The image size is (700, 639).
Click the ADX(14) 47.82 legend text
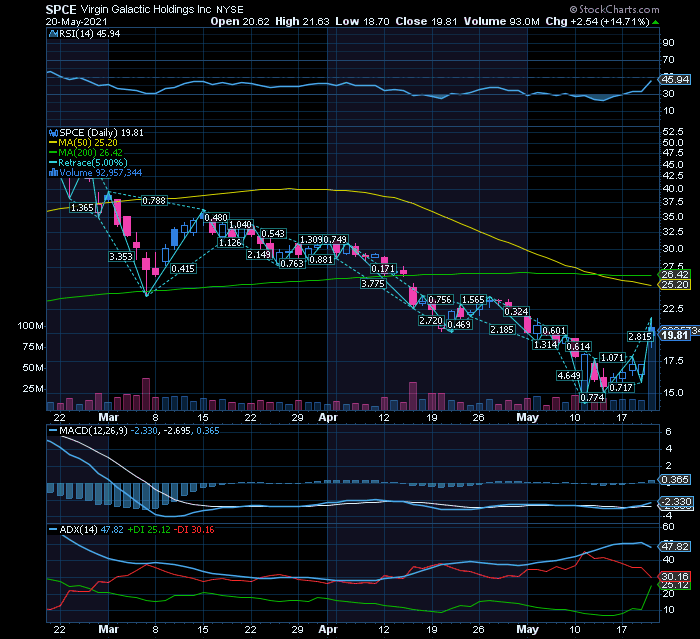(92, 530)
